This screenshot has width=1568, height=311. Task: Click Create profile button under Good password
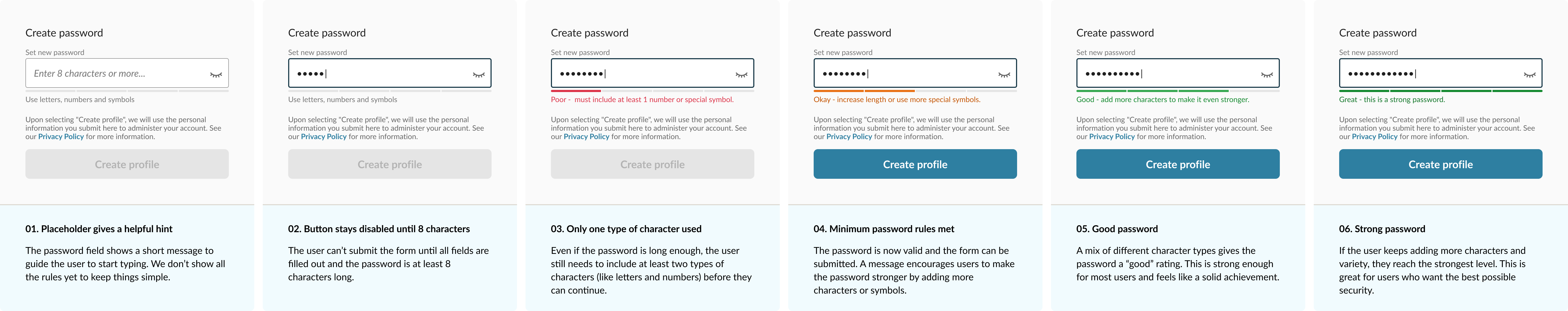click(x=1178, y=164)
